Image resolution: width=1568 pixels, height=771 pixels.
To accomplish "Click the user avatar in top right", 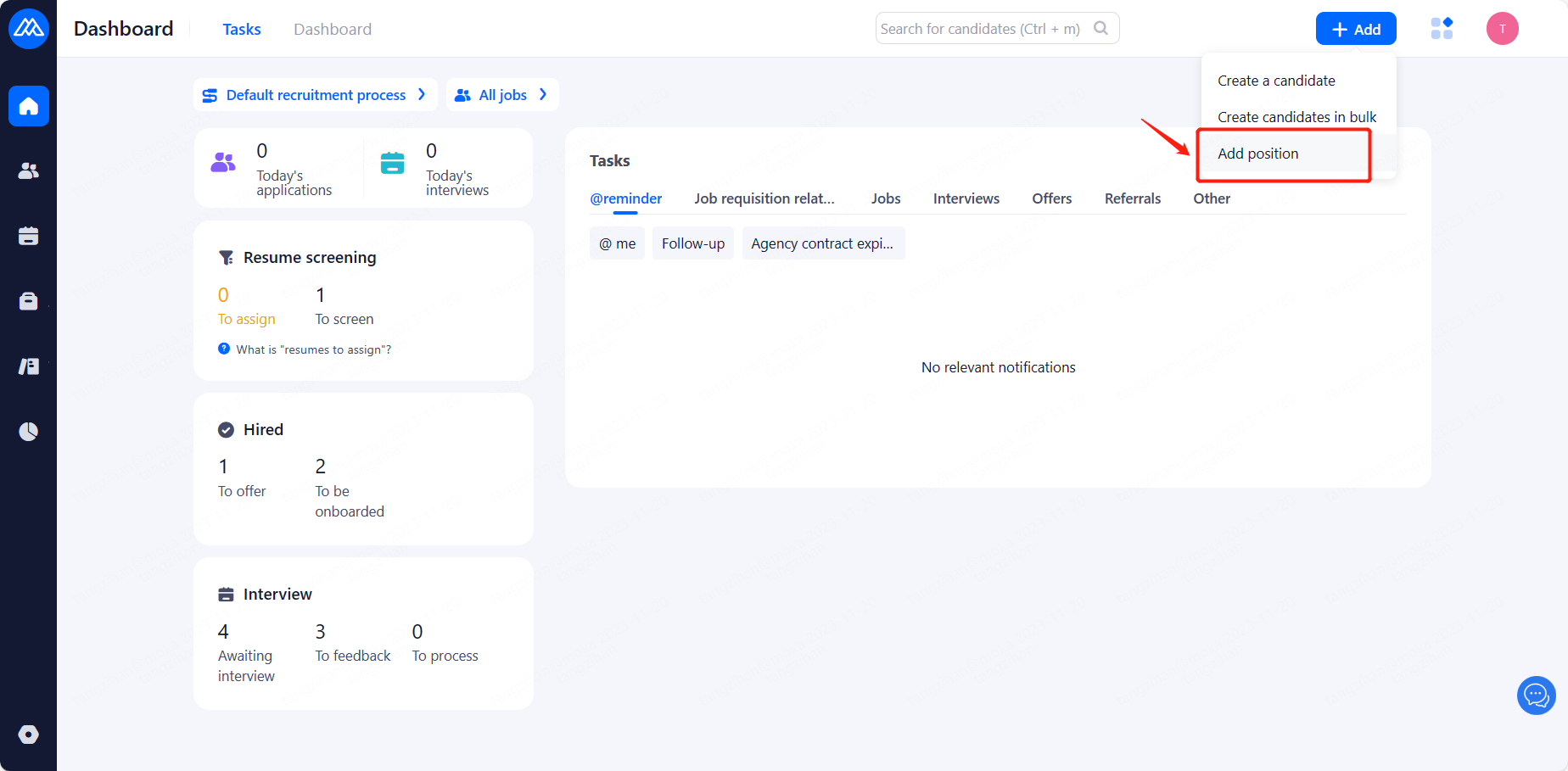I will point(1502,29).
